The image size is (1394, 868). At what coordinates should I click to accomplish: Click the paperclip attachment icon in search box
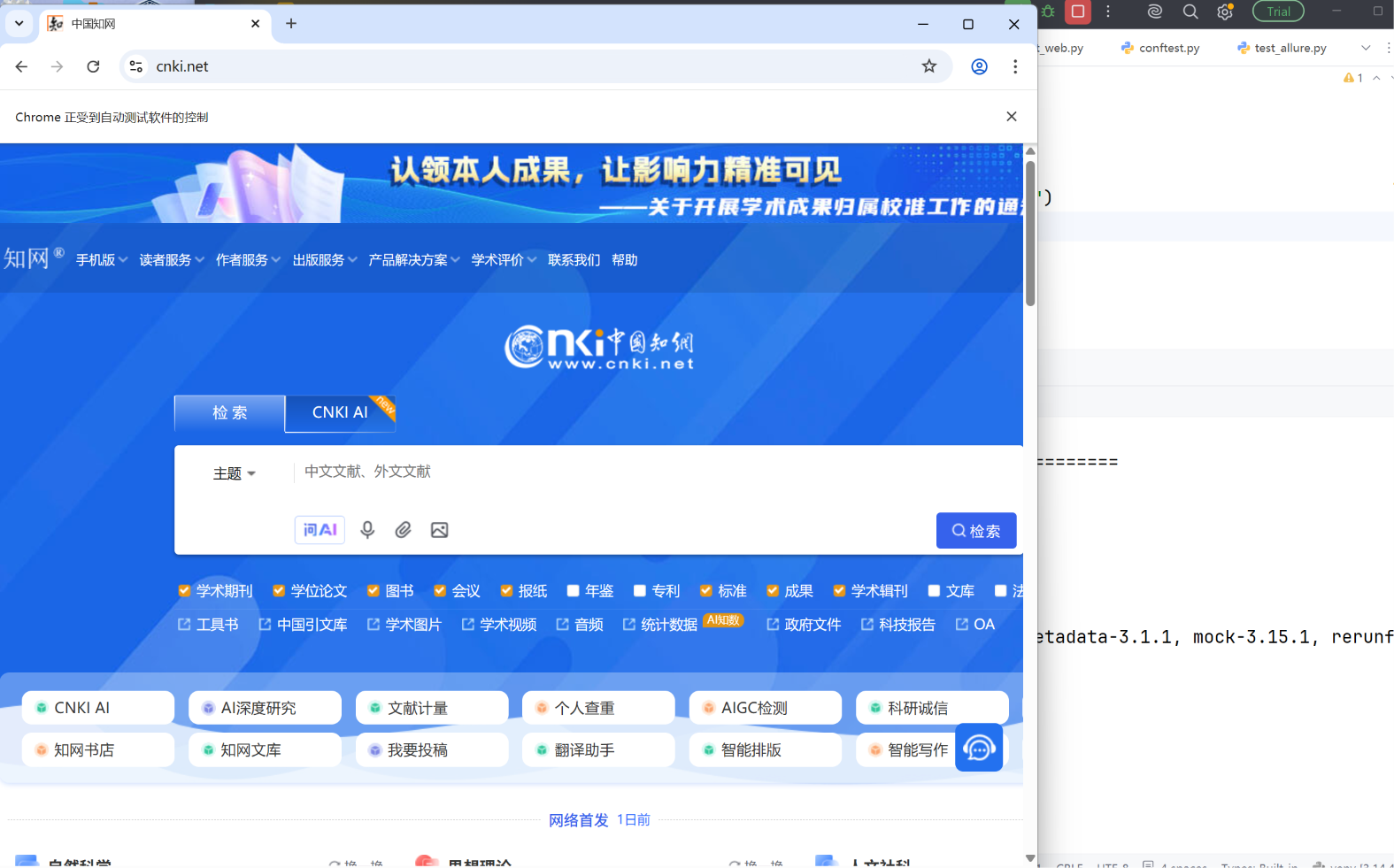[404, 529]
